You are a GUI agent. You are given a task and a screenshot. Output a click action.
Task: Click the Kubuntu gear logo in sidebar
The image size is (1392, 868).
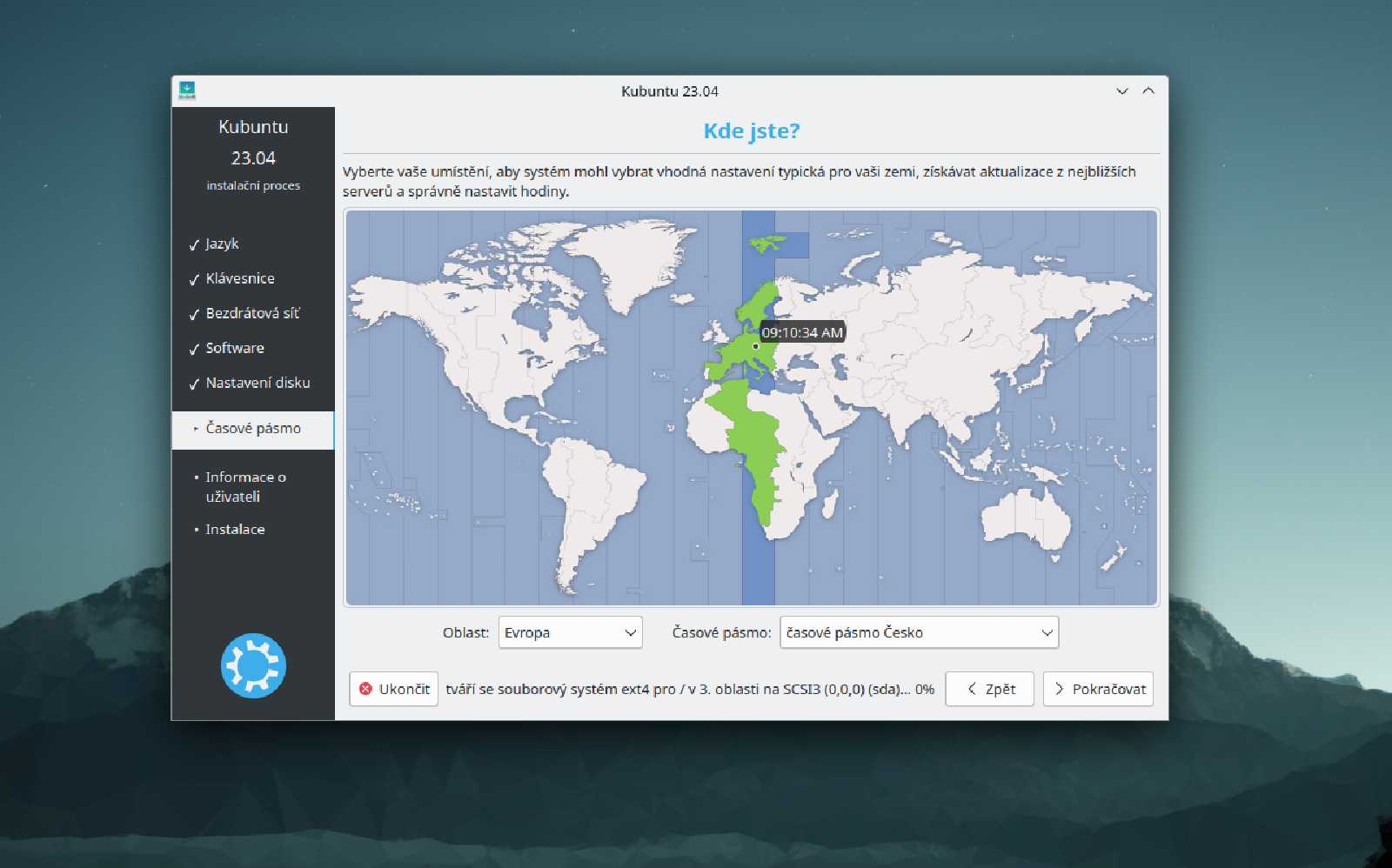tap(253, 666)
